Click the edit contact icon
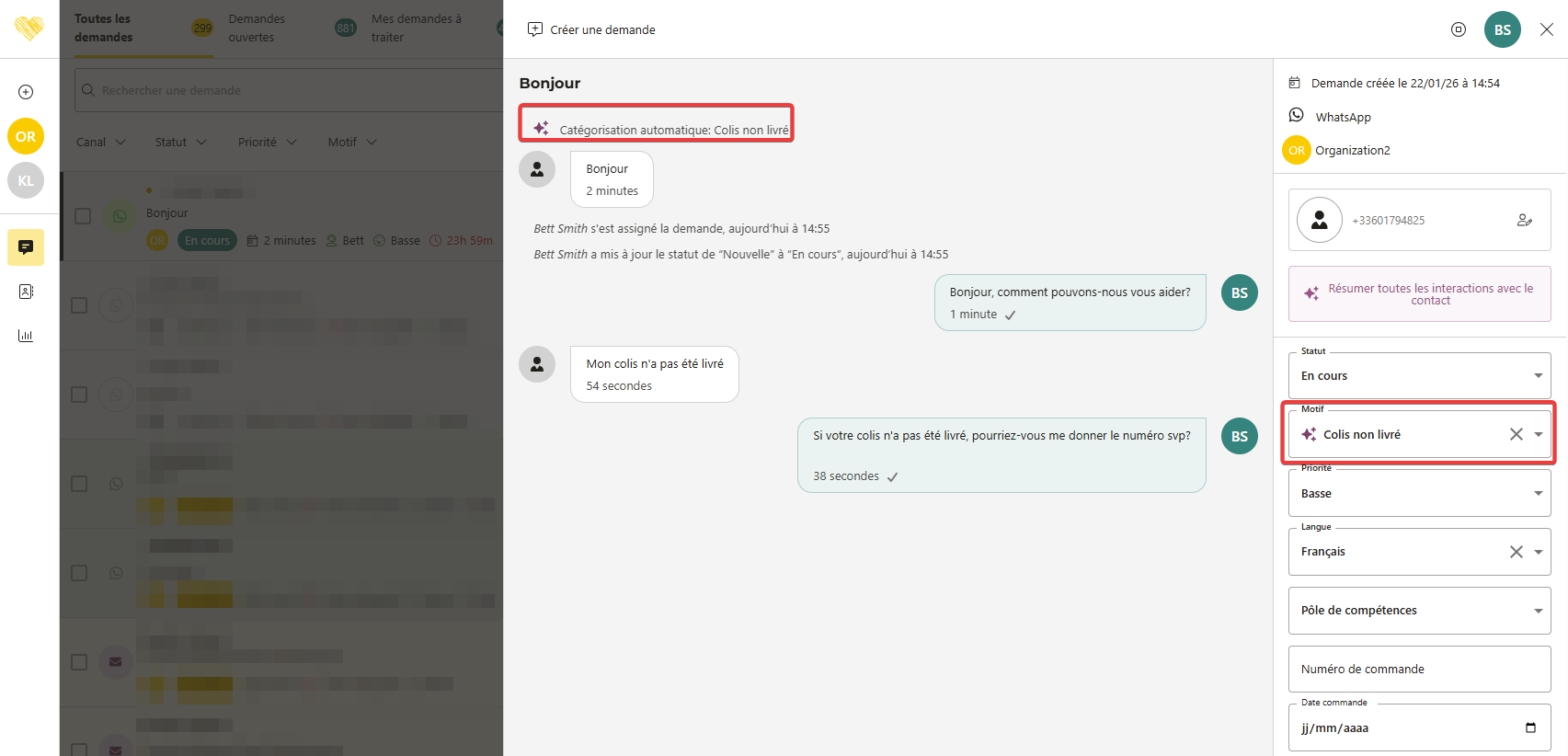The width and height of the screenshot is (1568, 756). pos(1524,221)
